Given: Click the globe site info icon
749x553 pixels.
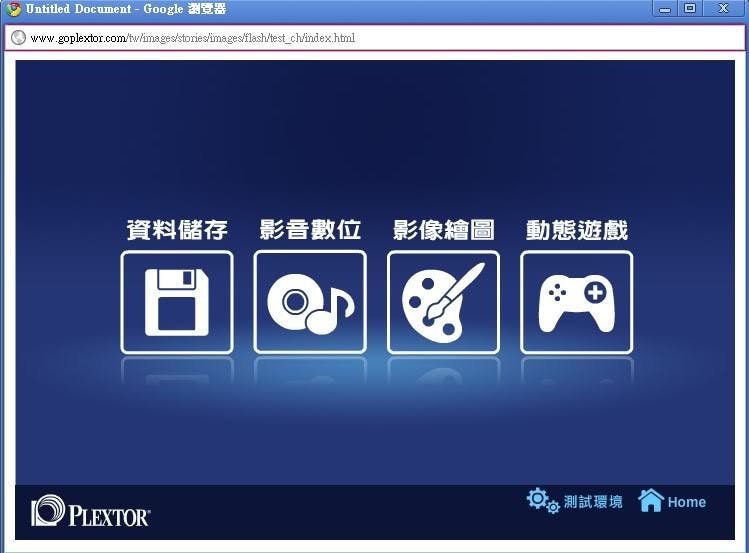Looking at the screenshot, I should tap(17, 38).
